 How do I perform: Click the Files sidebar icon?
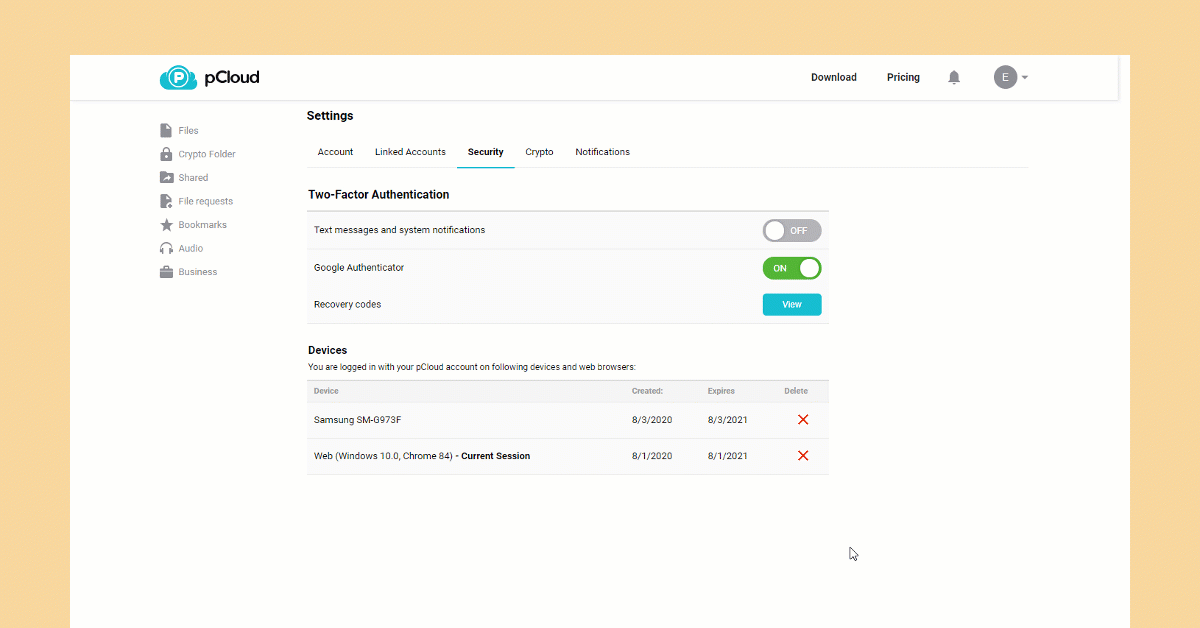[166, 131]
